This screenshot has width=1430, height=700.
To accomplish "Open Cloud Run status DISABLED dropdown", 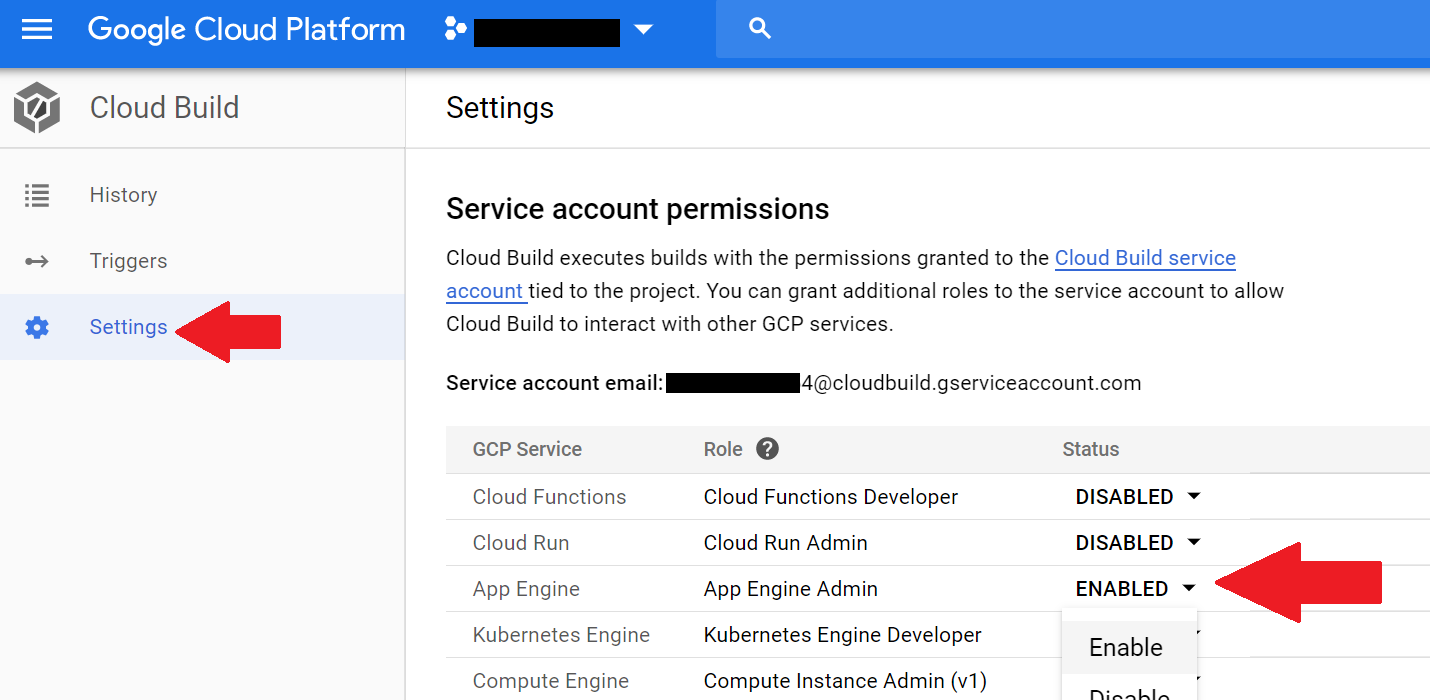I will click(1137, 543).
